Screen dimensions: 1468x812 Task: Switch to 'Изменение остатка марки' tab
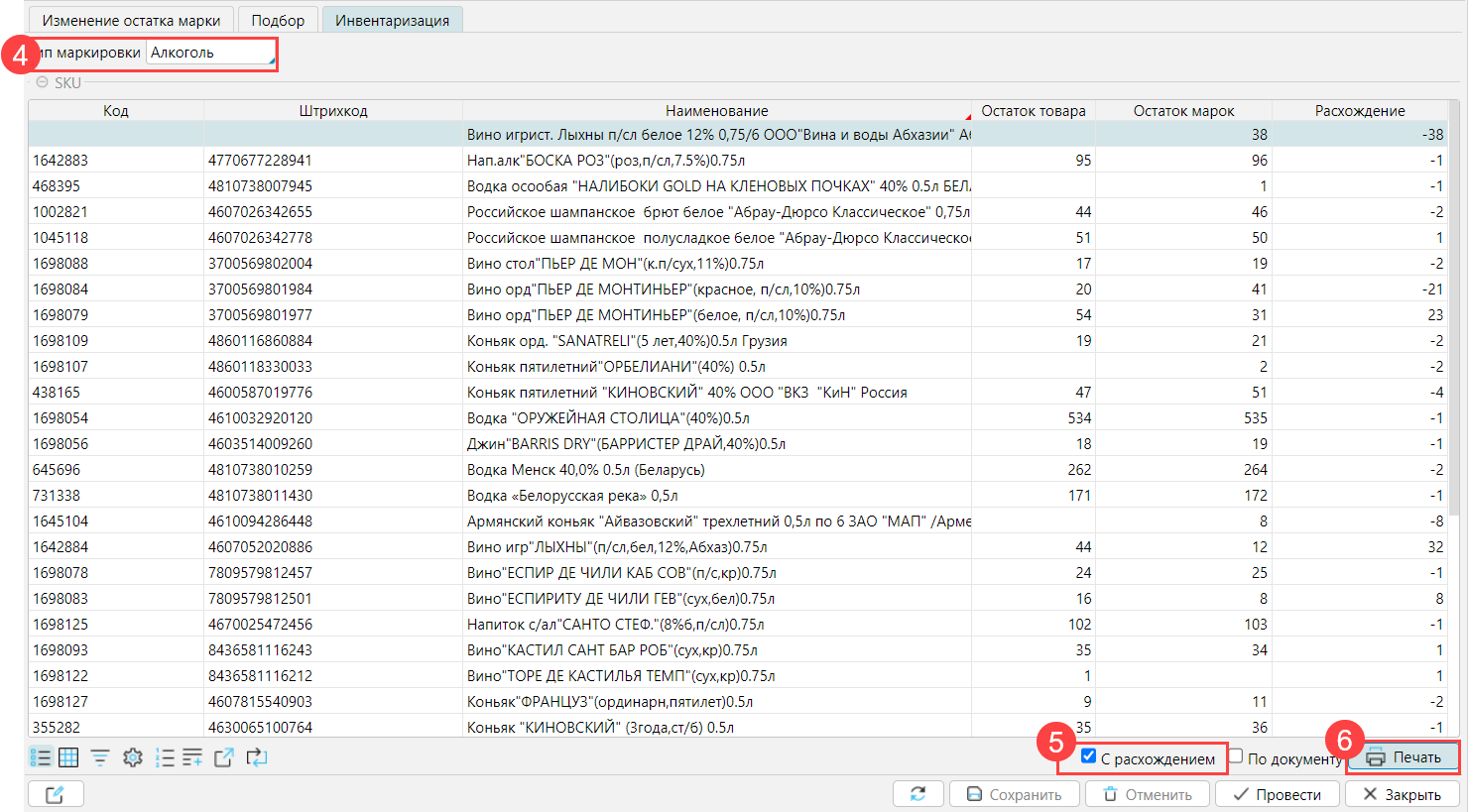click(x=131, y=20)
